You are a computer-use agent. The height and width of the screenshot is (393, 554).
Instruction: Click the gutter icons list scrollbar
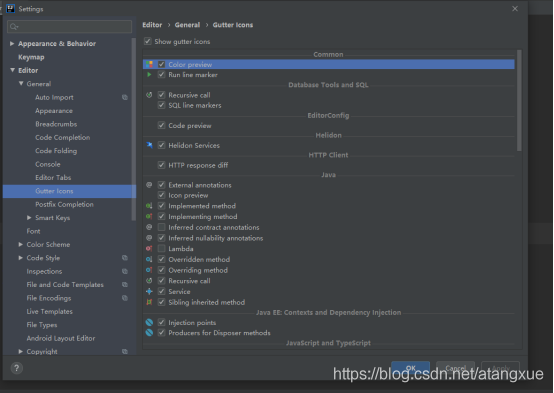[519, 100]
